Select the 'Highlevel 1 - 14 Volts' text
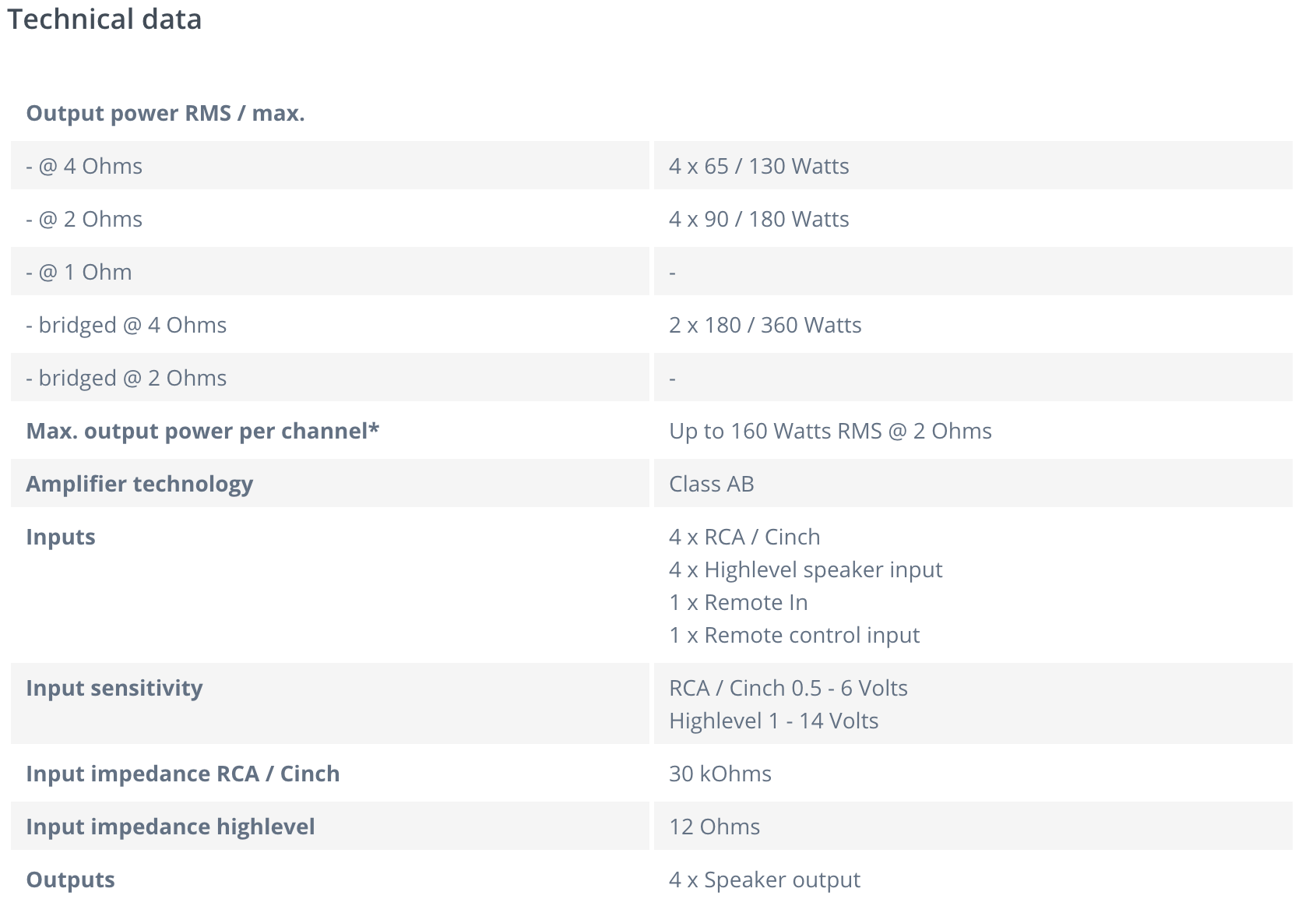This screenshot has width=1316, height=899. coord(773,721)
